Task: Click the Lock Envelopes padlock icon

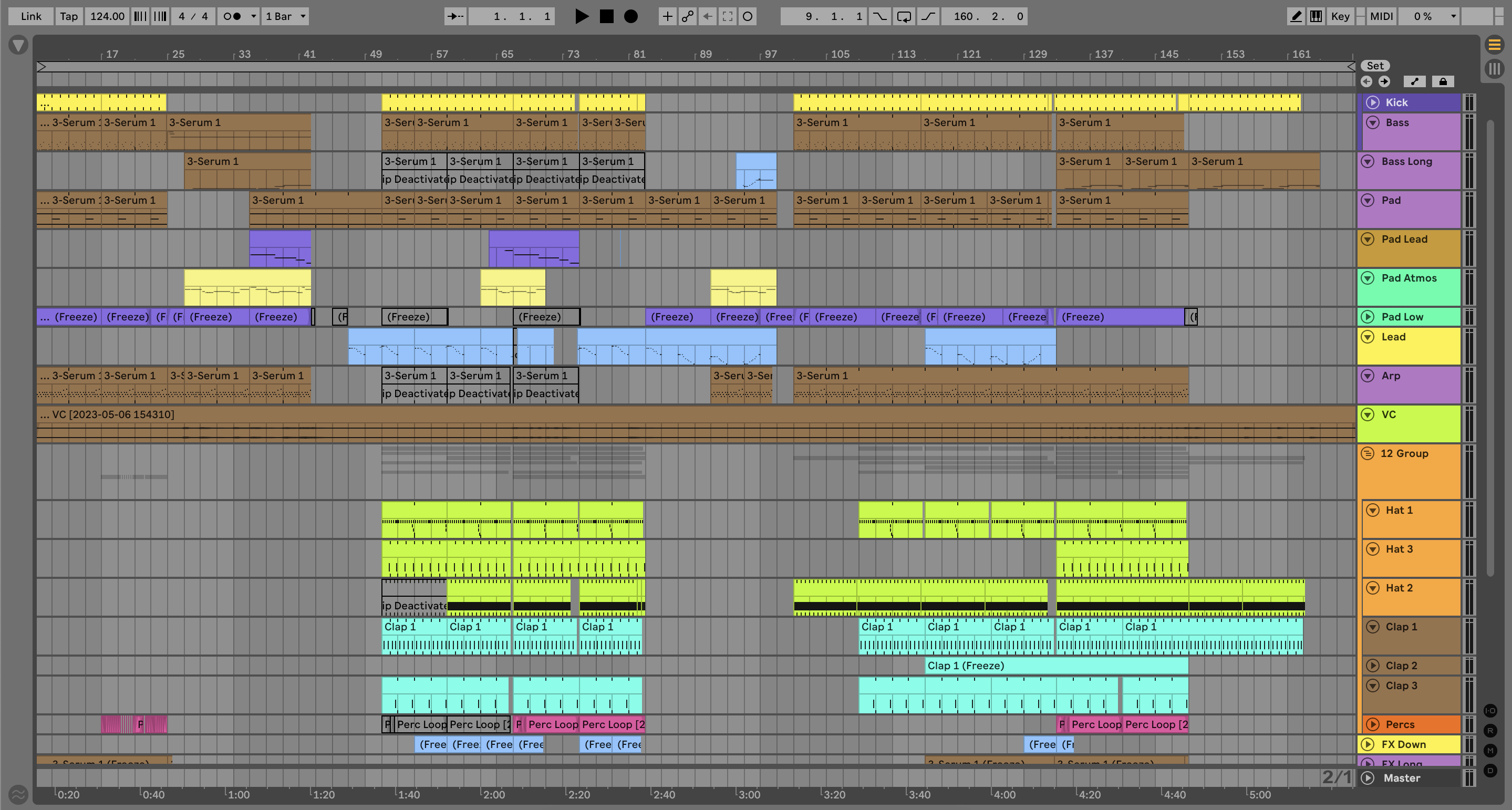Action: 1443,81
